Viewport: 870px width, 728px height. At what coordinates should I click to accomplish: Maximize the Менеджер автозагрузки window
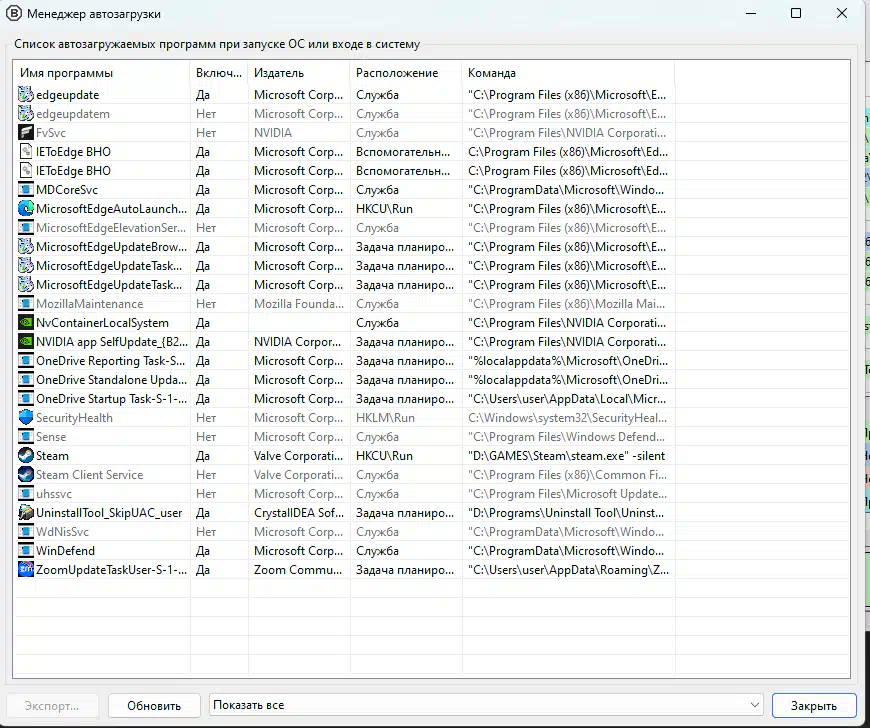(796, 13)
